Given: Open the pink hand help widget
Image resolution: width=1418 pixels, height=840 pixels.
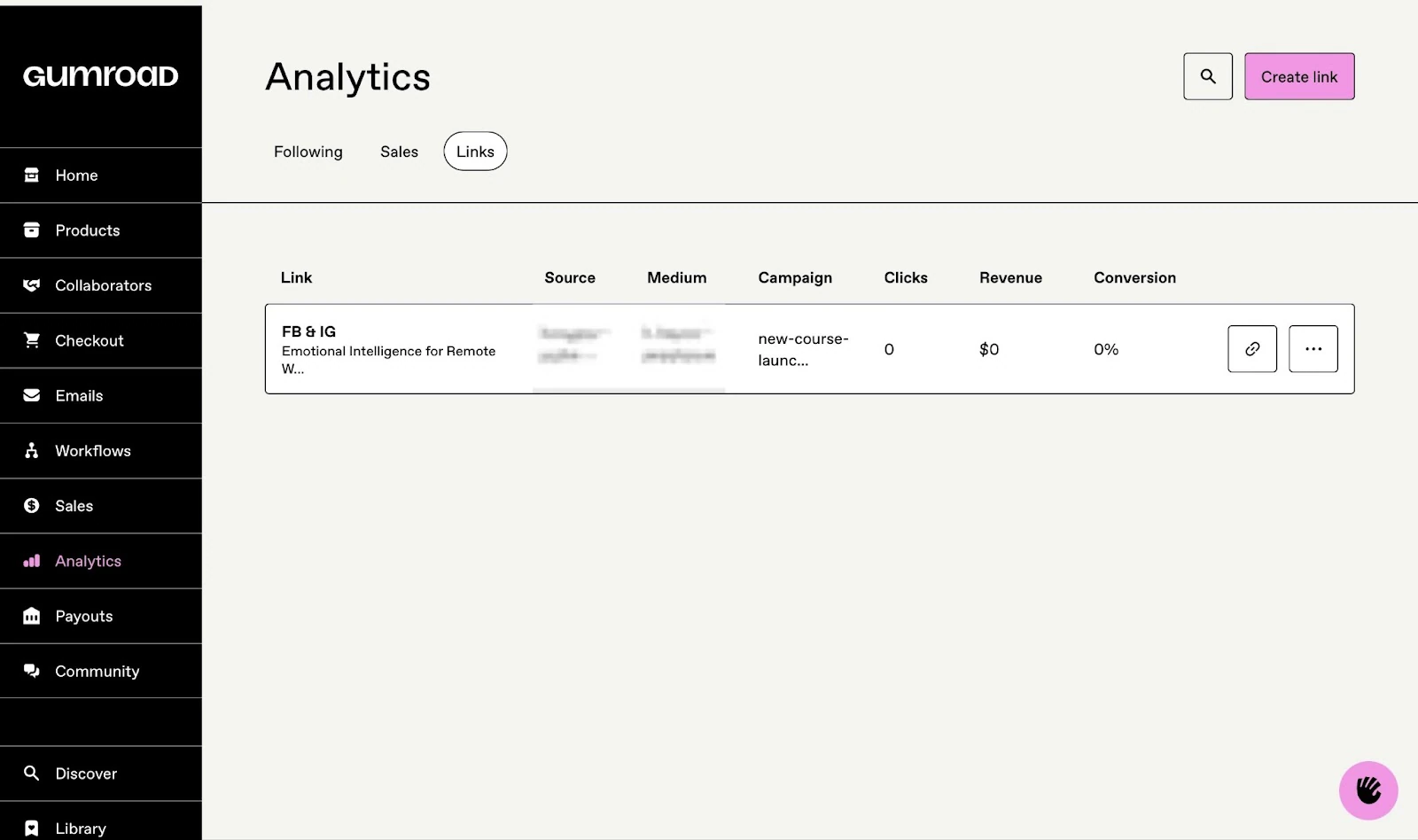Looking at the screenshot, I should [1368, 790].
